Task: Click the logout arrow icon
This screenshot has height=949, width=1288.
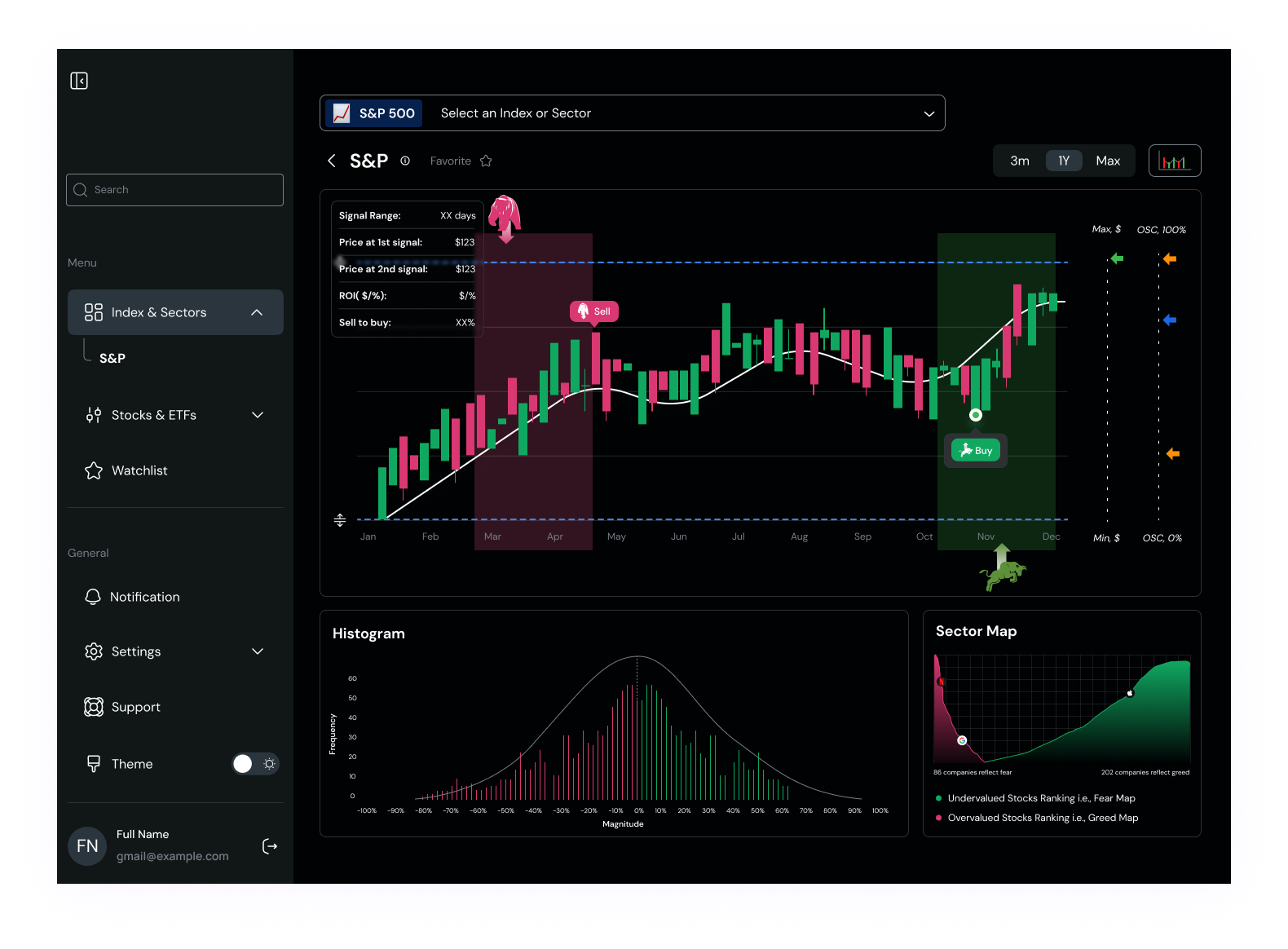Action: pos(270,846)
